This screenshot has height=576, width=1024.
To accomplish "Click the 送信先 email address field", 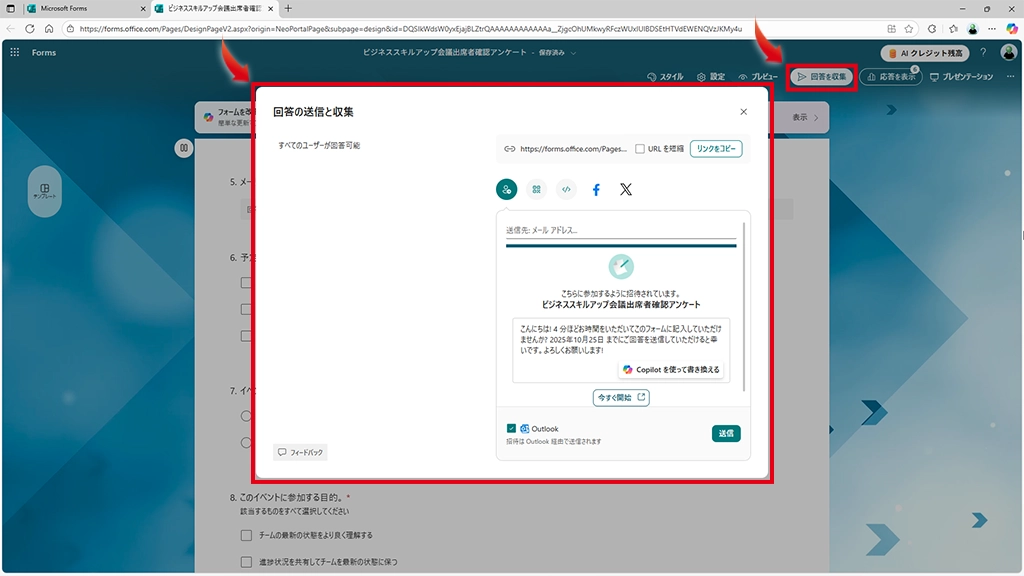I will coord(620,231).
